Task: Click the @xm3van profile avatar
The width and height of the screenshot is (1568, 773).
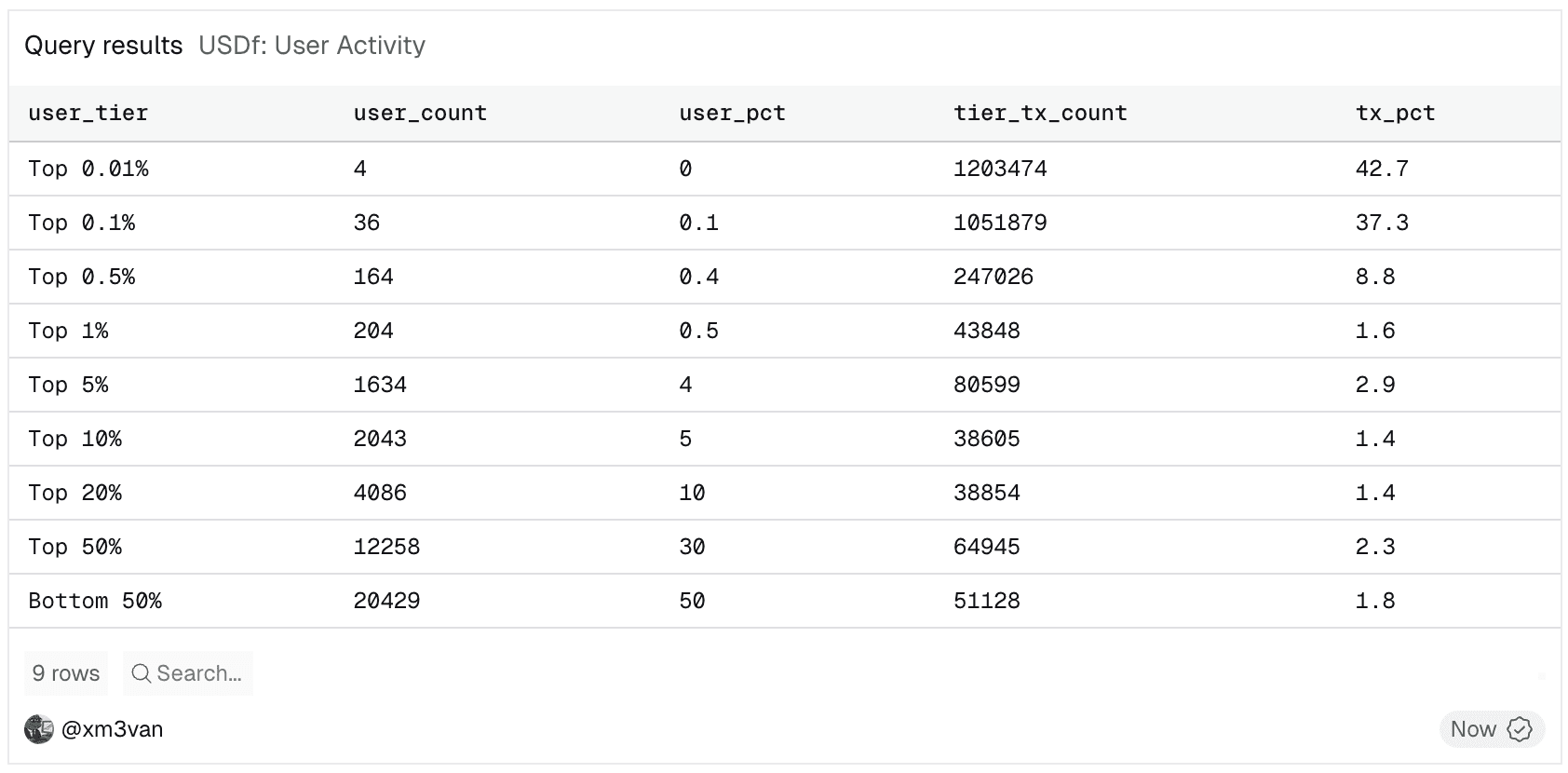Action: [39, 729]
